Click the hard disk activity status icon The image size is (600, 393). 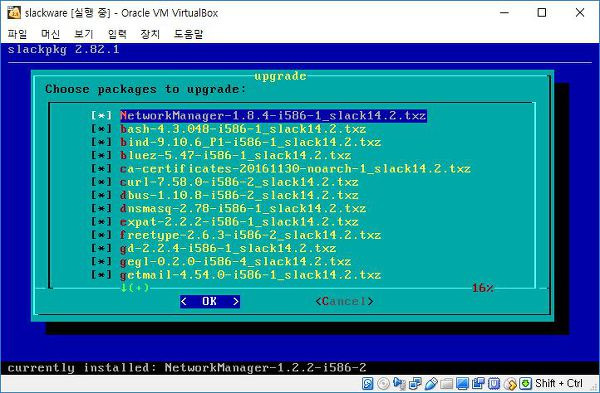tap(367, 383)
